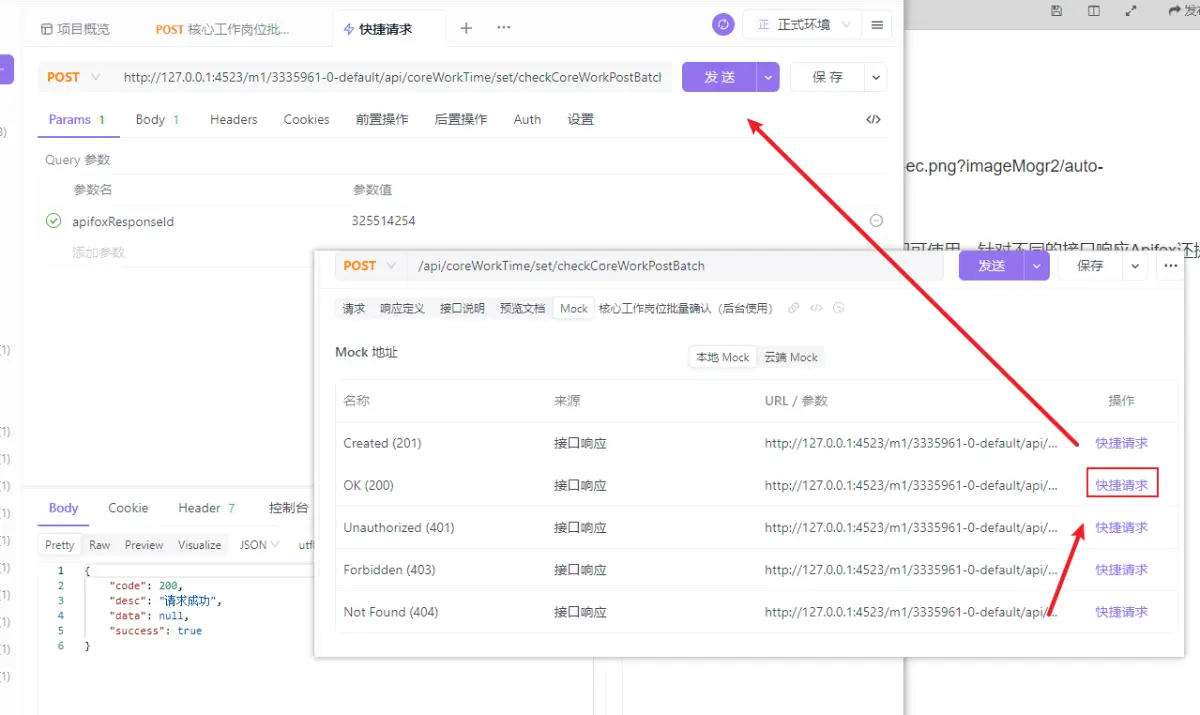Toggle the apifoxResponseId parameter checkbox
This screenshot has width=1200, height=715.
[x=54, y=221]
